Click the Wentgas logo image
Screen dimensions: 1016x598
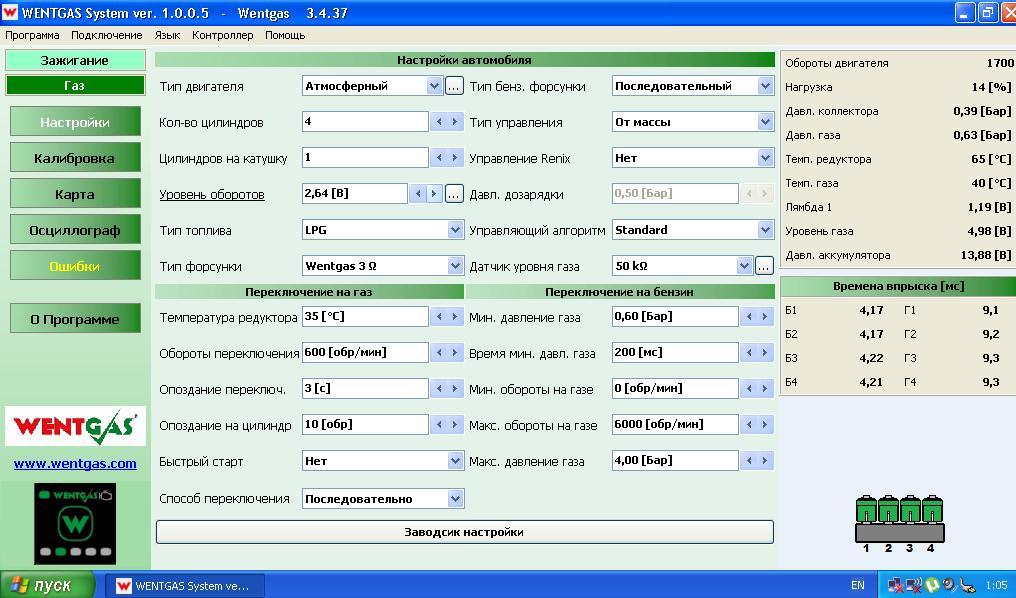click(75, 427)
